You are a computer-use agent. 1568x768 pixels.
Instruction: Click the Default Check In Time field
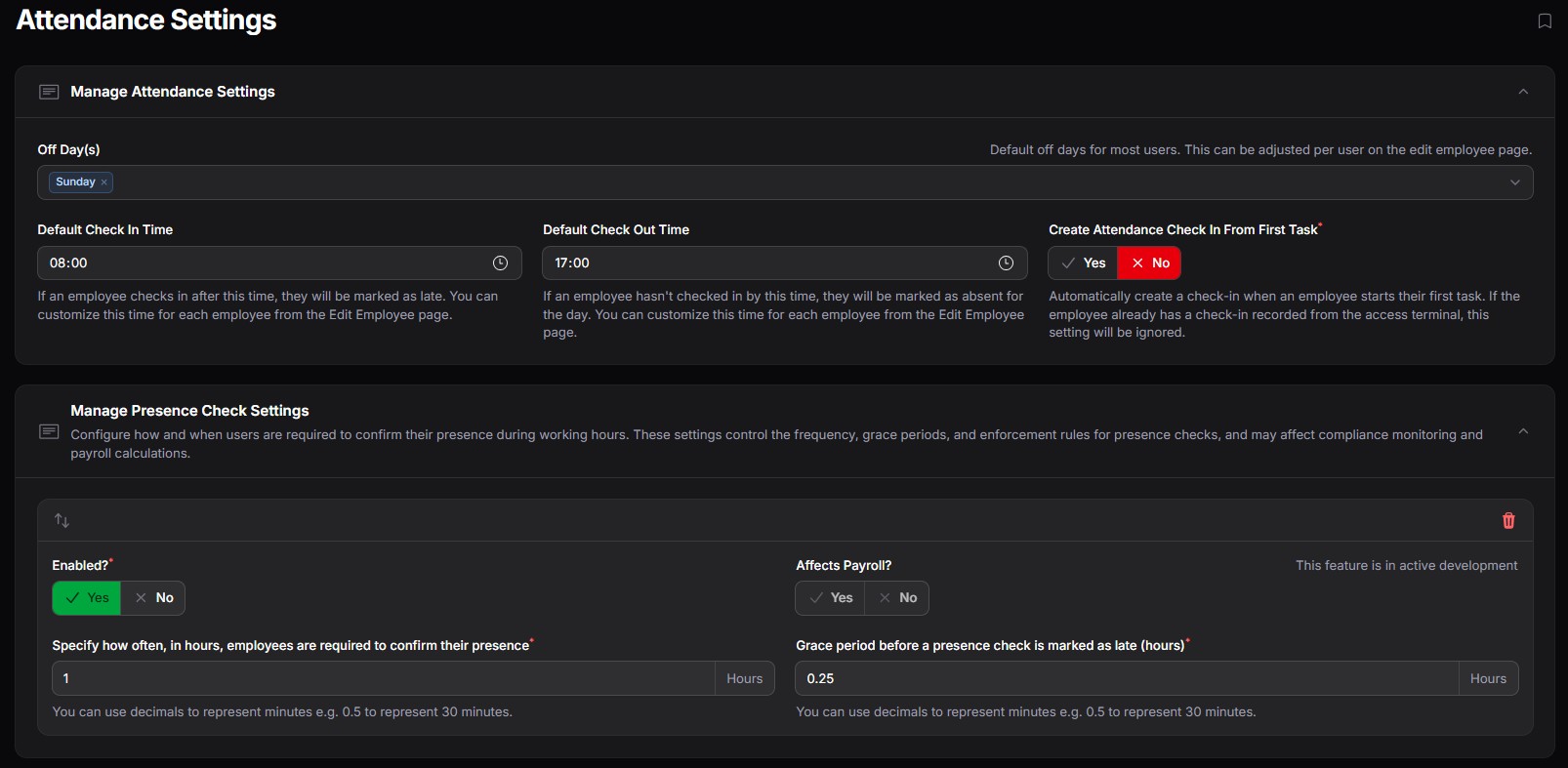(264, 263)
